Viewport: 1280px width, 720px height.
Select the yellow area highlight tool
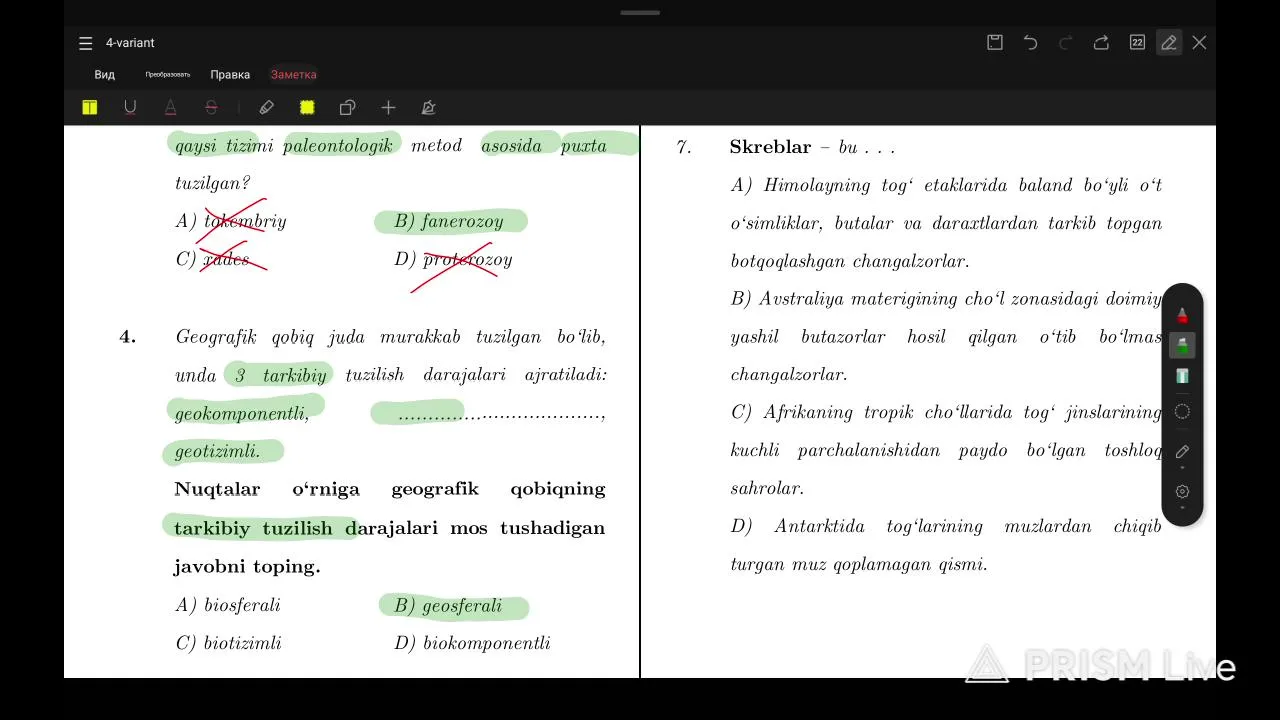(x=307, y=108)
